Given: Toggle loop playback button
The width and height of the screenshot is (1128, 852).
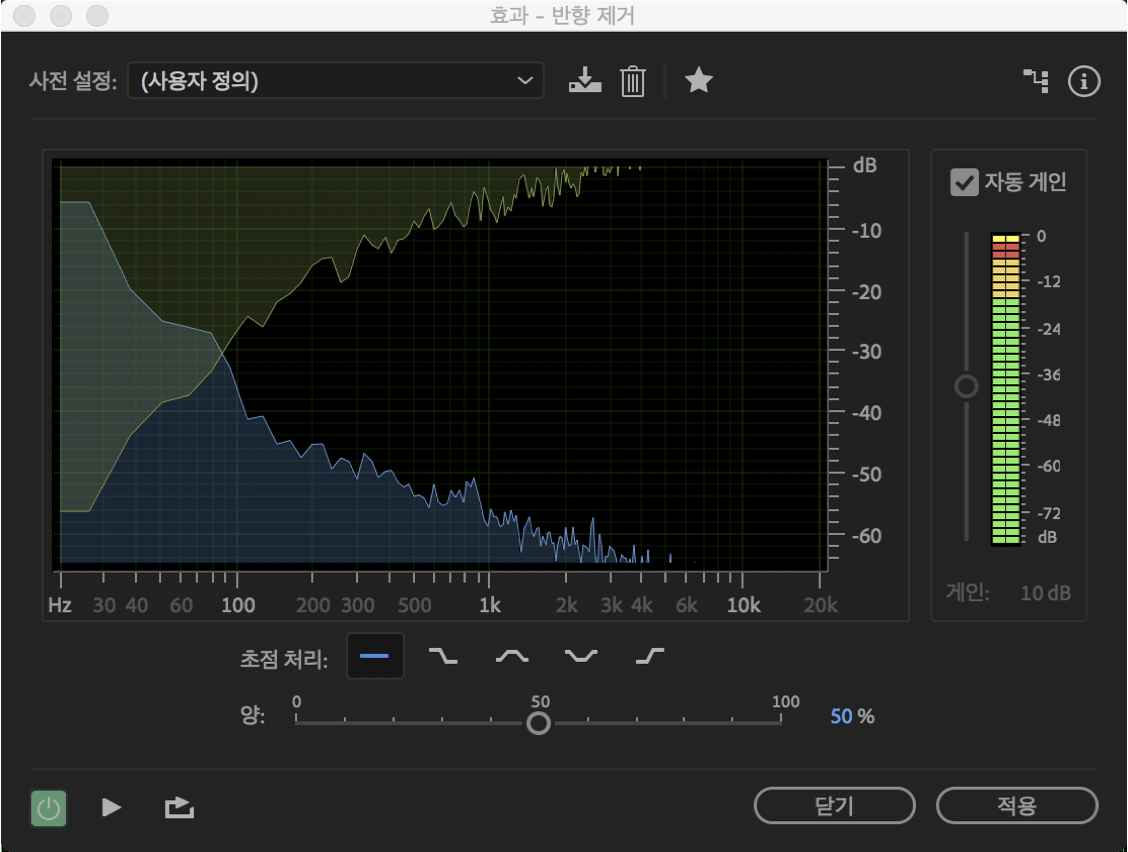Looking at the screenshot, I should [179, 807].
